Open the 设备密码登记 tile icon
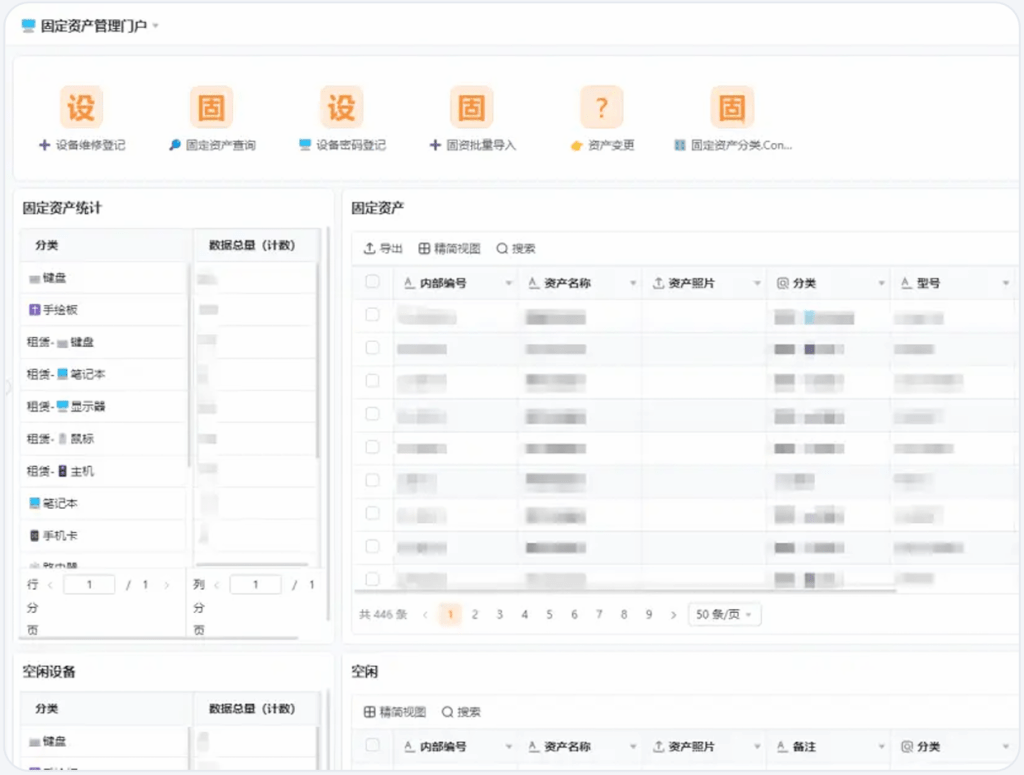This screenshot has width=1024, height=775. coord(341,107)
